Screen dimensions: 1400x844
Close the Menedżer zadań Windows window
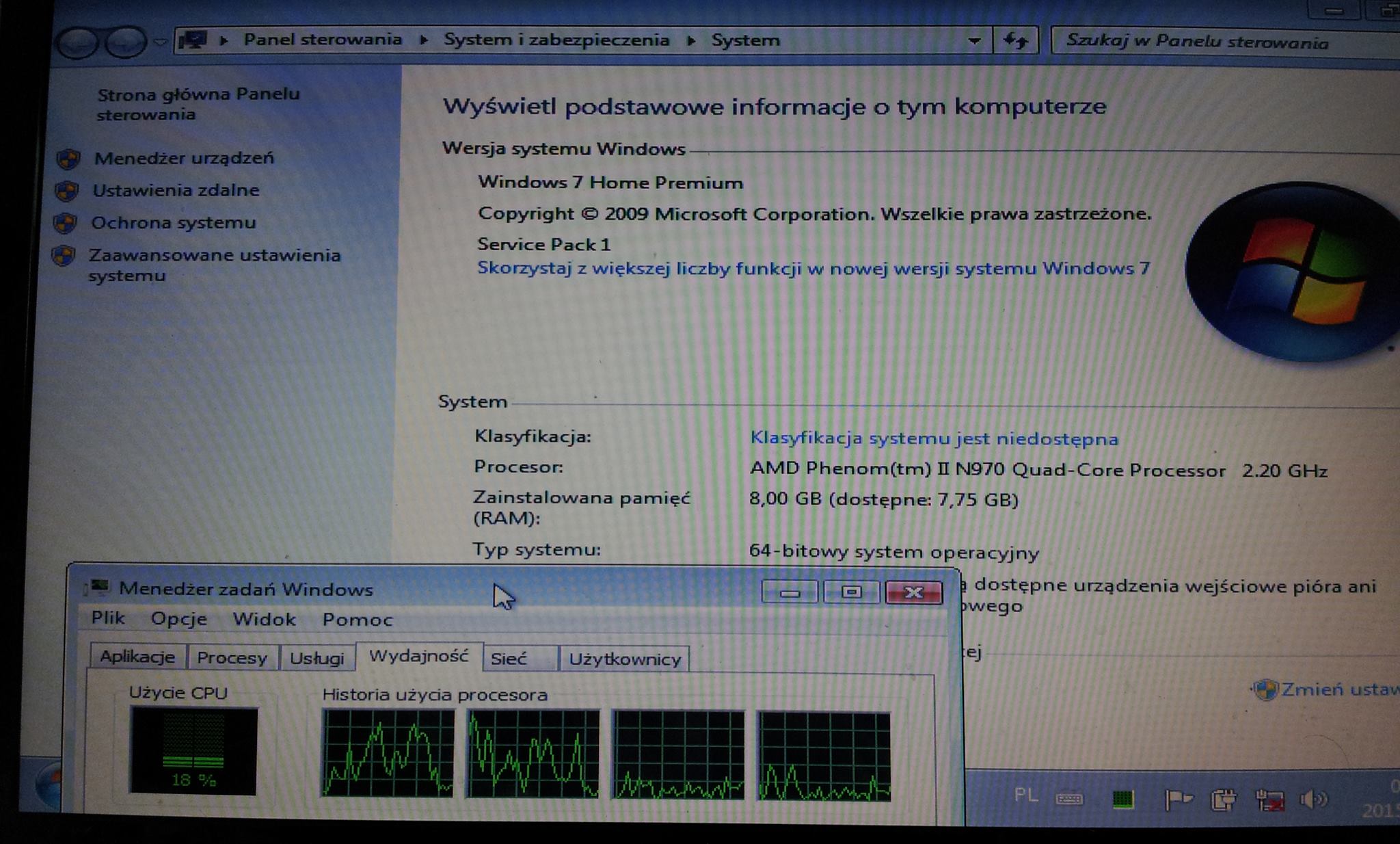point(914,592)
